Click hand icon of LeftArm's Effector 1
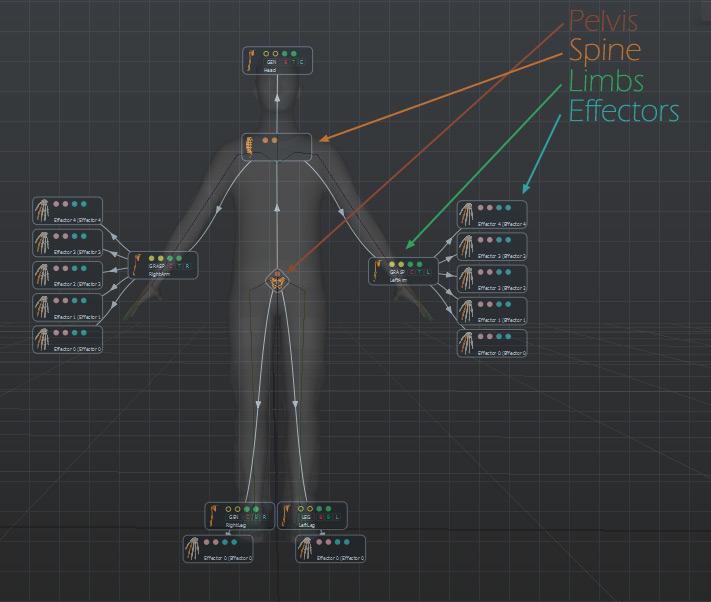 coord(466,311)
